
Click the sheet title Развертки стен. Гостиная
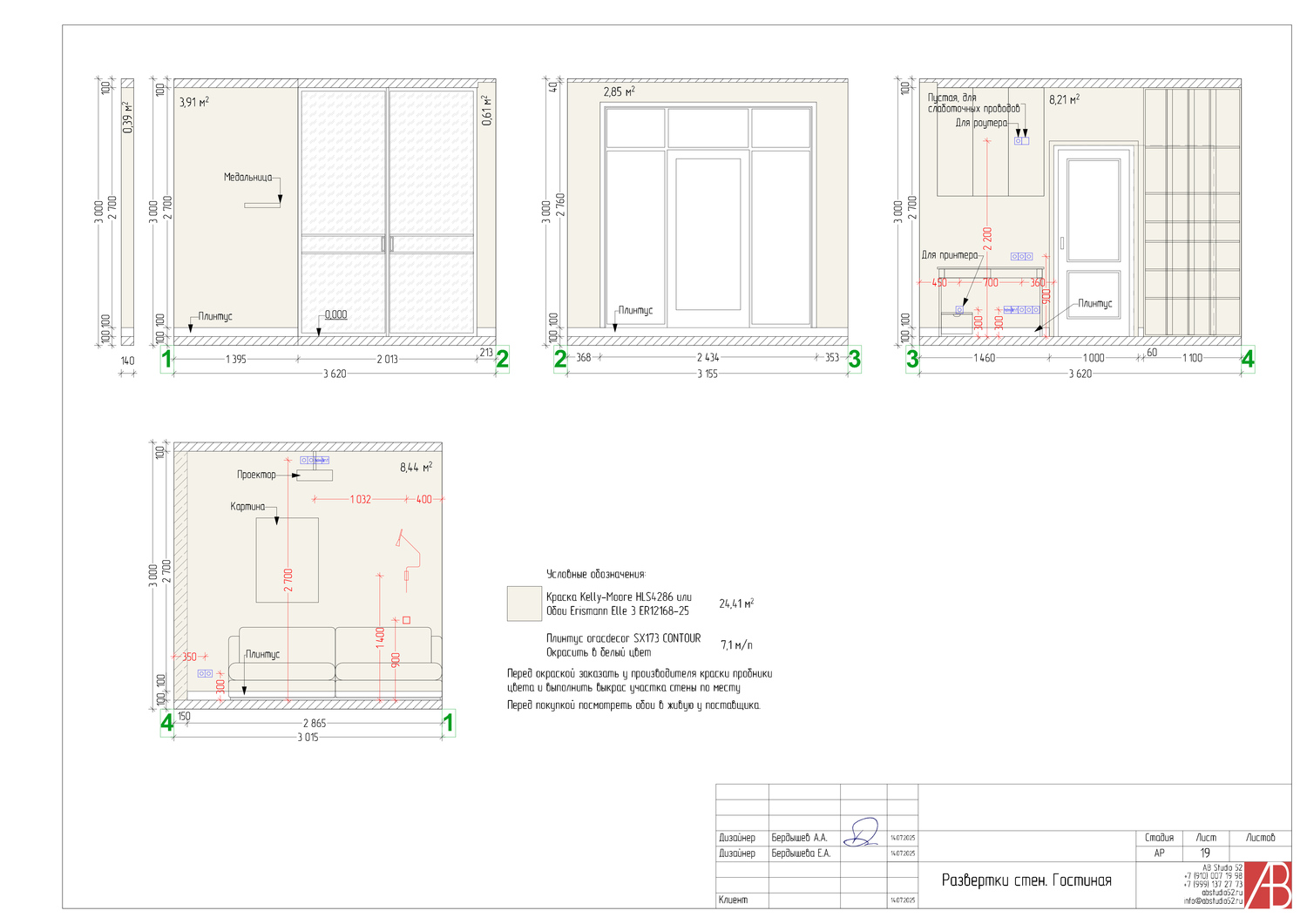pyautogui.click(x=1026, y=880)
